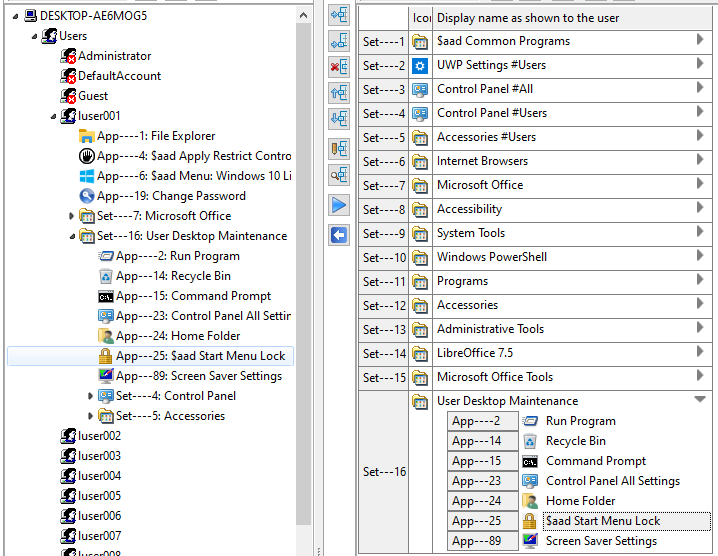Click the move item up toolbar icon
The image size is (718, 556).
(x=338, y=93)
